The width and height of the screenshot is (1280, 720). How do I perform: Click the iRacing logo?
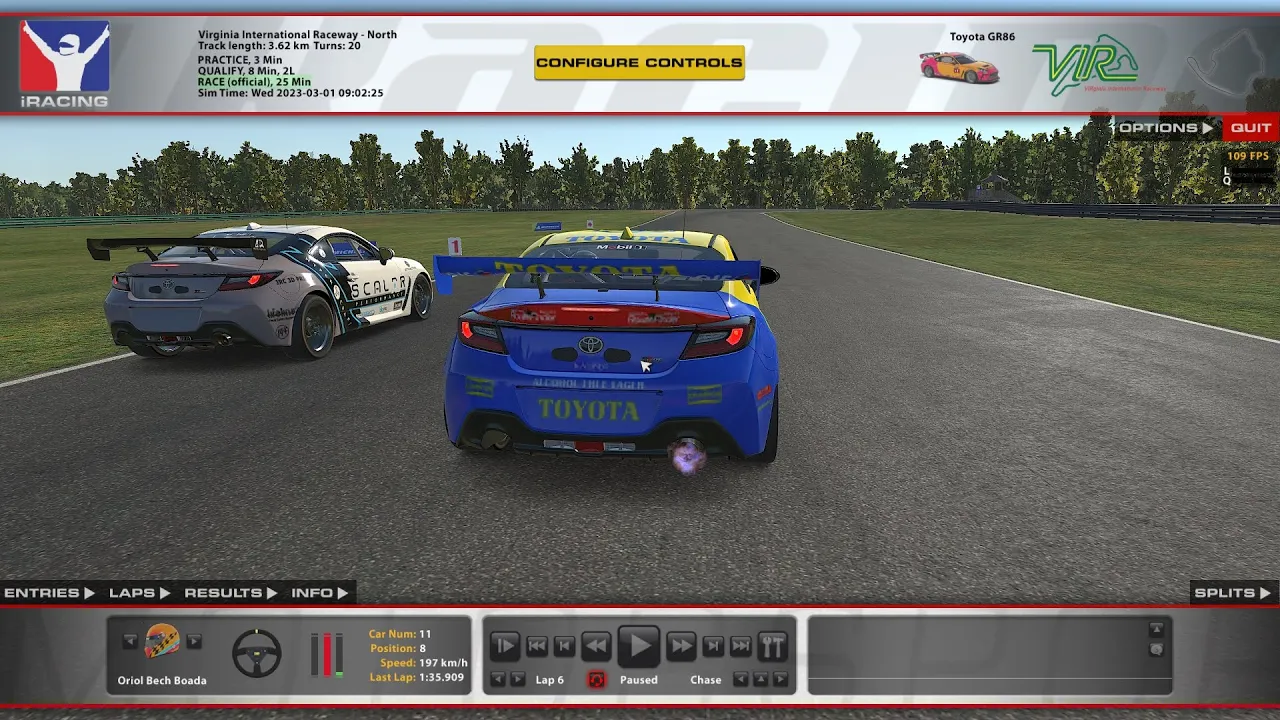click(65, 64)
